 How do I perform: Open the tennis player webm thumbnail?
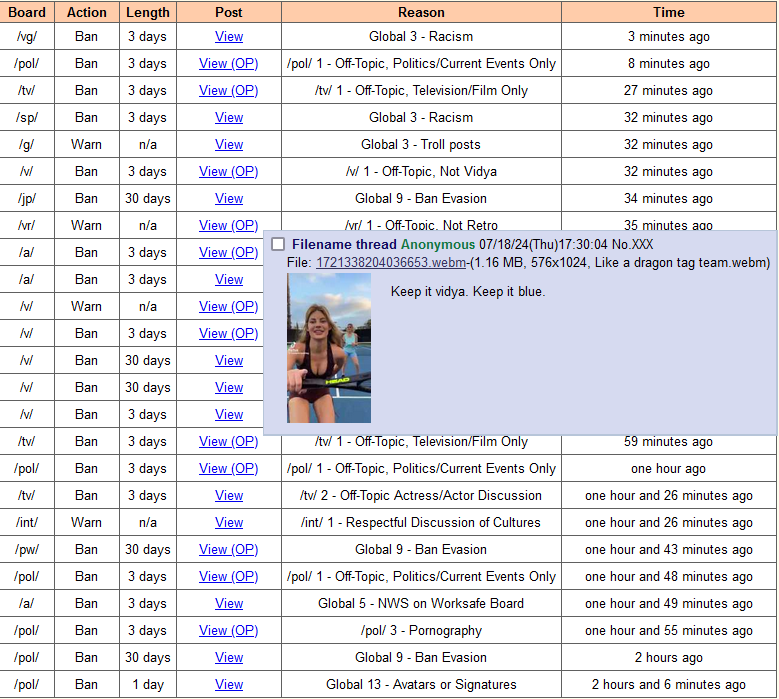tap(329, 348)
